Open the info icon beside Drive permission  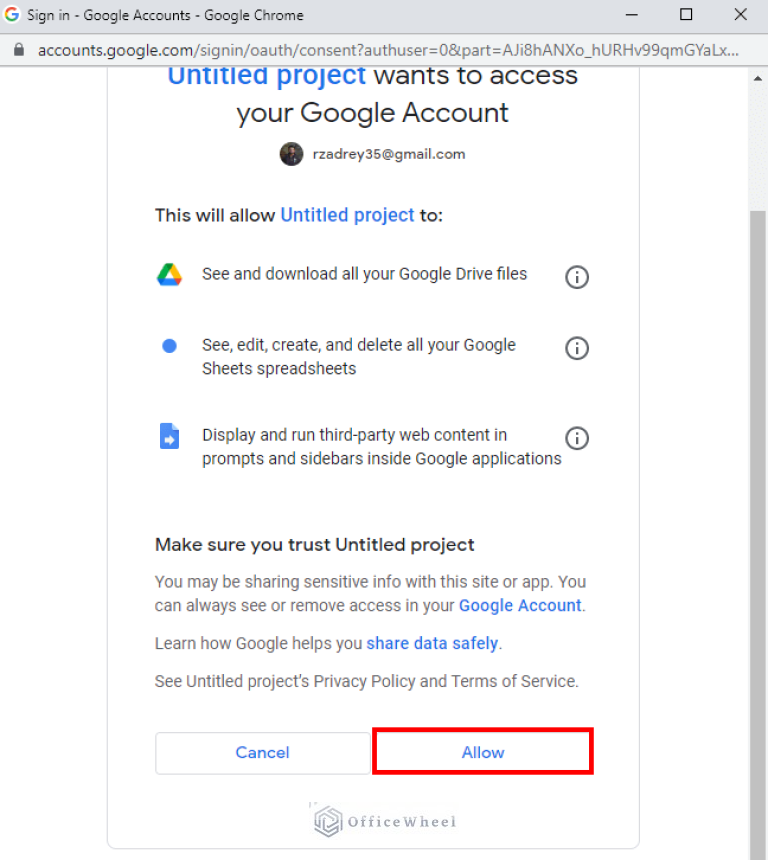pos(577,277)
